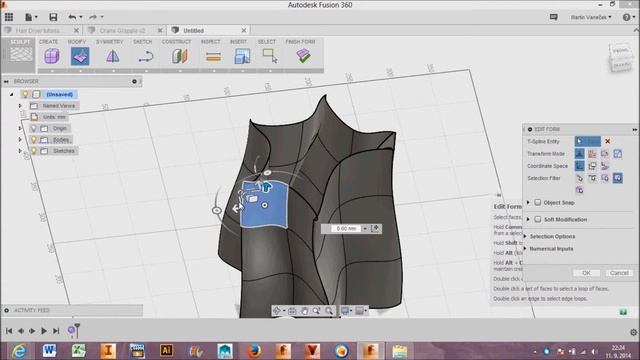Select the third Transform Mode icon
This screenshot has height=360, width=640.
click(x=604, y=153)
